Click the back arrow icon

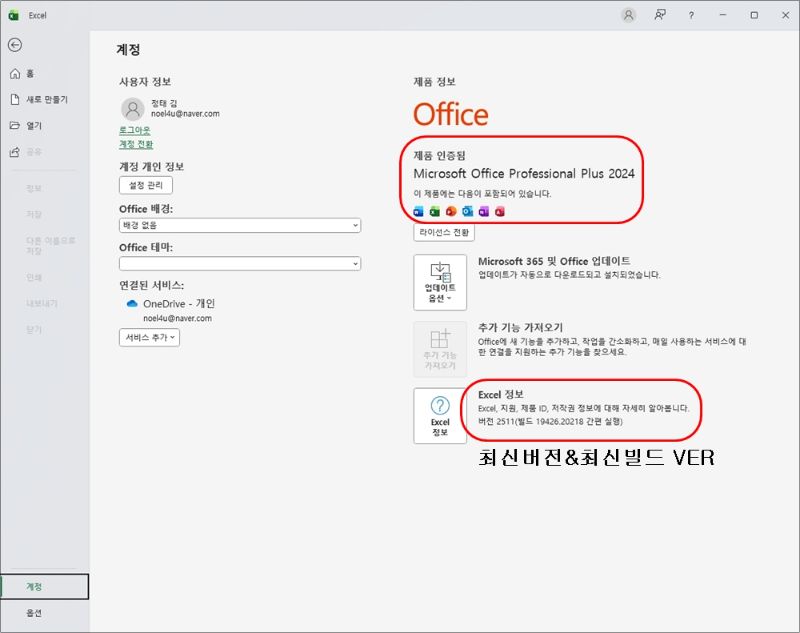click(15, 45)
